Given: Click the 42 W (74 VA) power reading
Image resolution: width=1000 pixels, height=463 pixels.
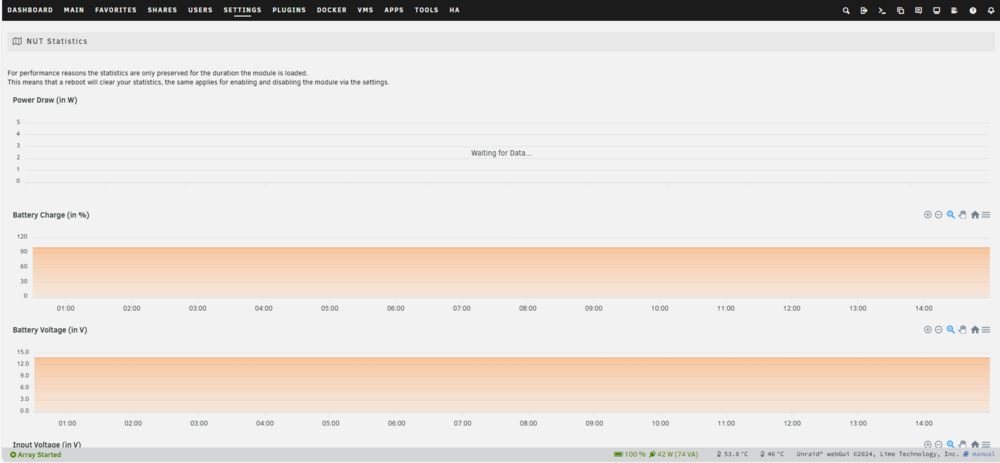Looking at the screenshot, I should 675,455.
